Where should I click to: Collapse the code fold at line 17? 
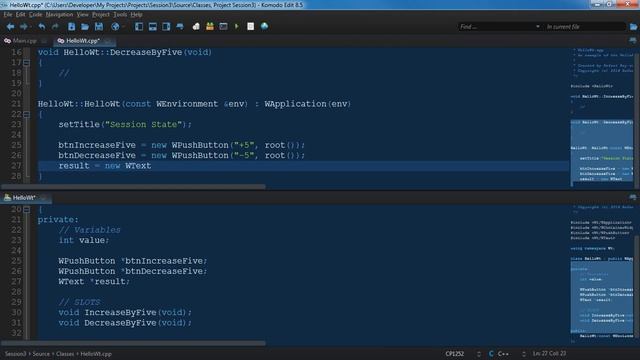[27, 62]
